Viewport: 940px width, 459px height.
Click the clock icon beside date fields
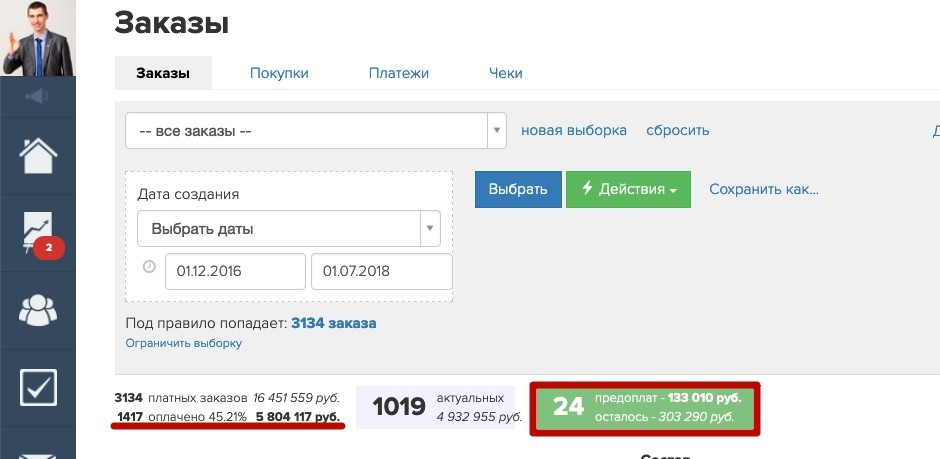point(150,268)
